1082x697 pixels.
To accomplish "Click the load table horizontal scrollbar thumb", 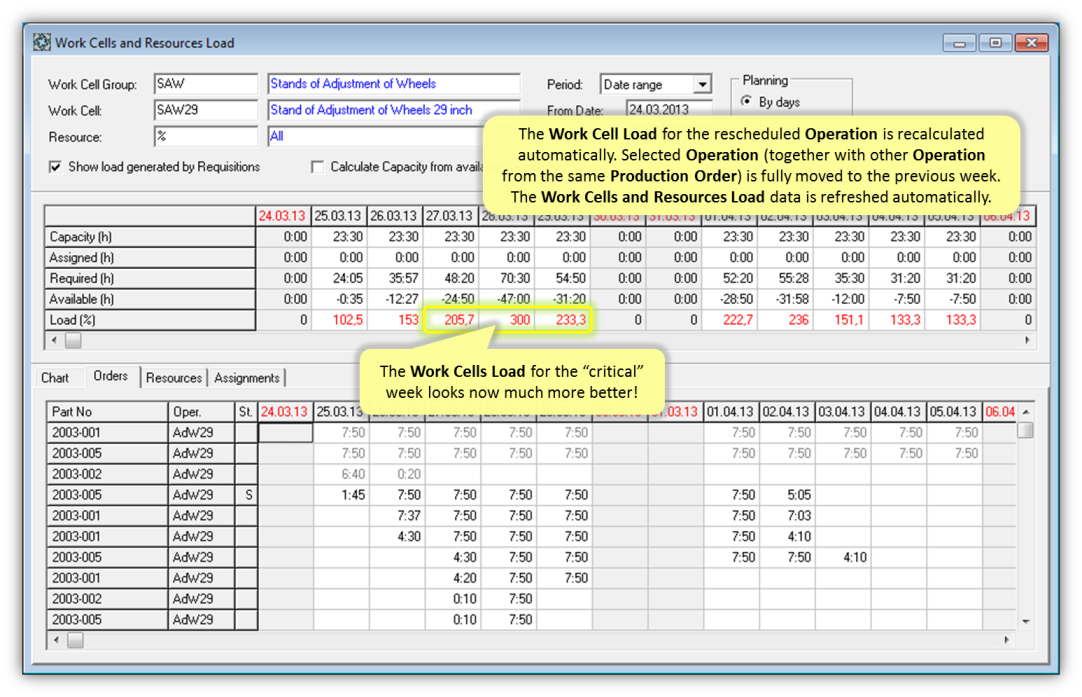I will (x=73, y=340).
